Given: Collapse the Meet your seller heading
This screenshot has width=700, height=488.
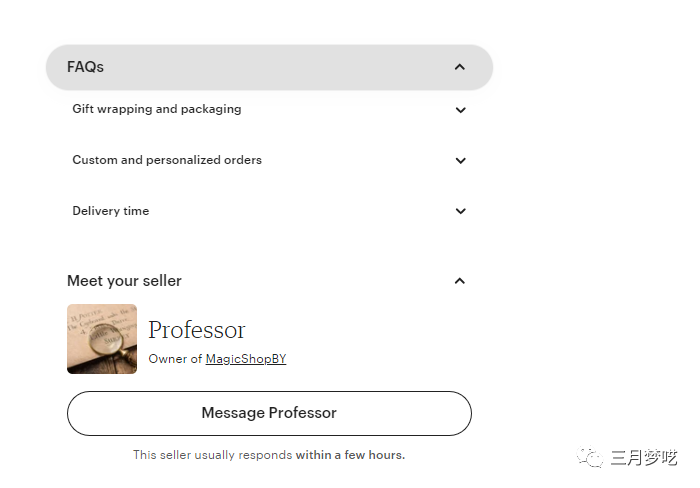Looking at the screenshot, I should pyautogui.click(x=125, y=281).
